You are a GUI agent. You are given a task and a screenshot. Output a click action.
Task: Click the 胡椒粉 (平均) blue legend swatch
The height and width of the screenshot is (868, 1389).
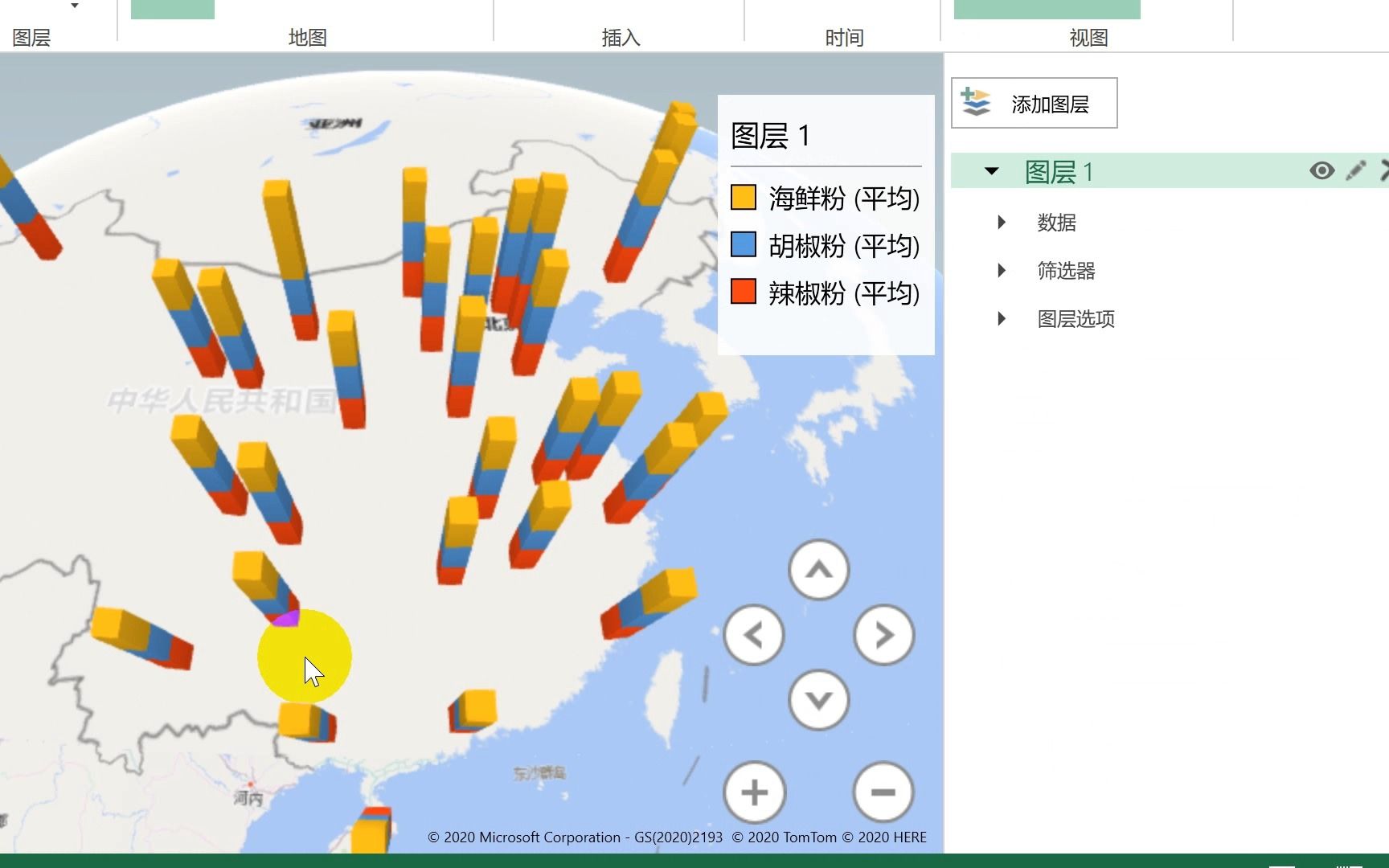pyautogui.click(x=743, y=245)
